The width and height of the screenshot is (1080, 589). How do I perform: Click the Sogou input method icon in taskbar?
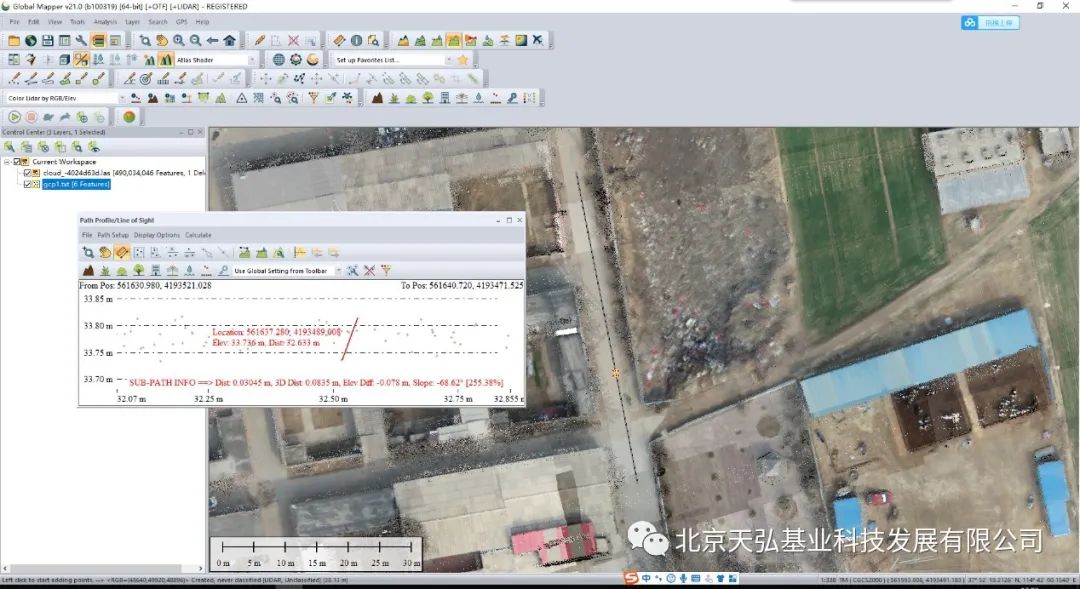[631, 578]
